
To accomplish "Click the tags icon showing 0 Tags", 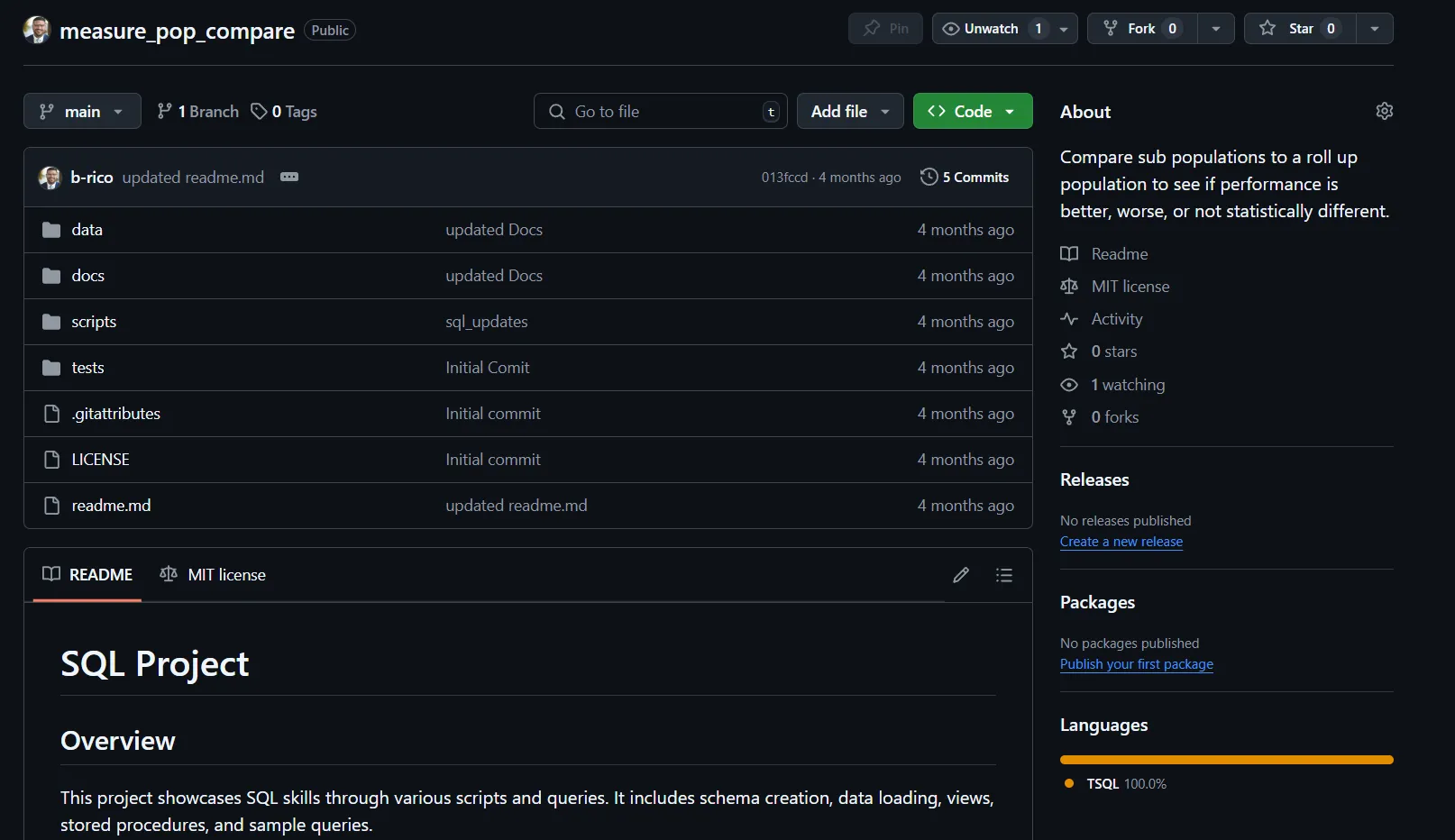I will 259,112.
